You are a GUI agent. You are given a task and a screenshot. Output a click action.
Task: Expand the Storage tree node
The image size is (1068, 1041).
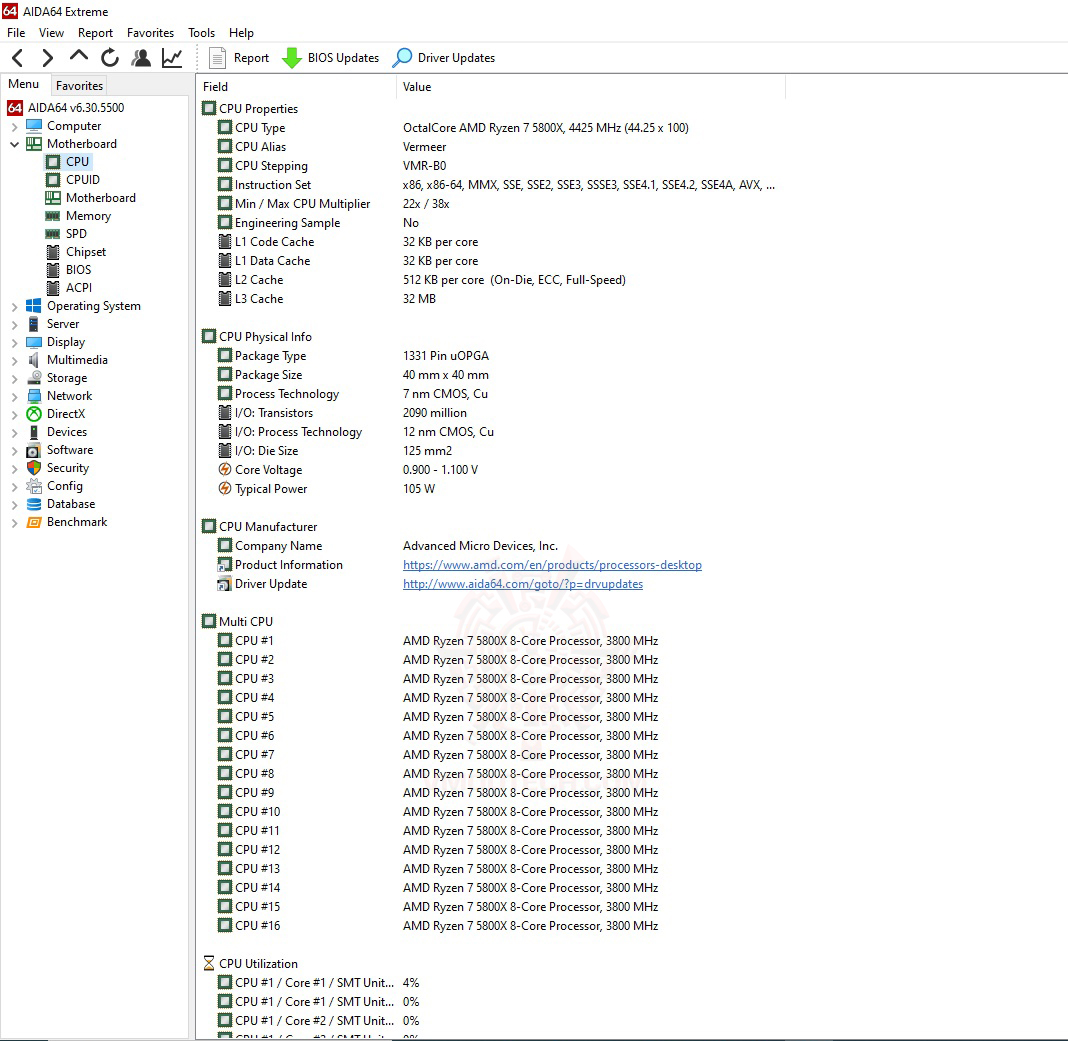click(14, 379)
